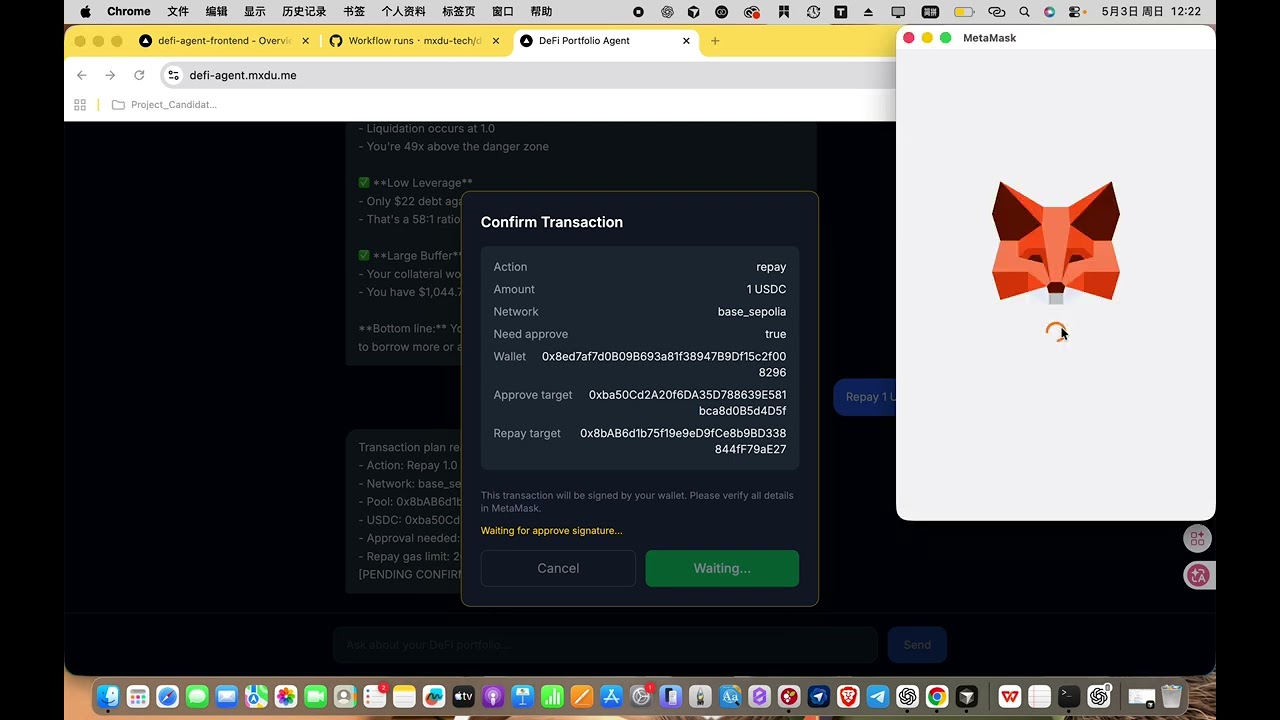
Task: Open Terminal from the Dock
Action: (x=1069, y=697)
